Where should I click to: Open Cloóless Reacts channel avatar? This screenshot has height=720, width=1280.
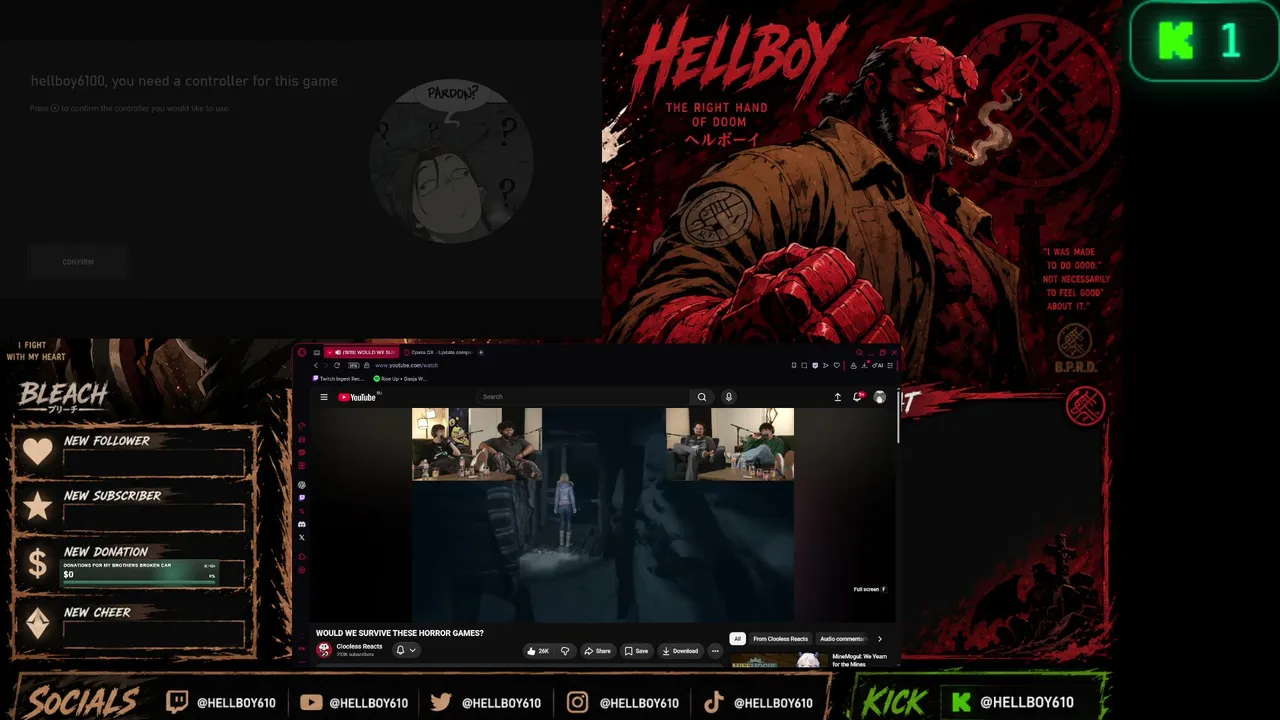pyautogui.click(x=324, y=650)
